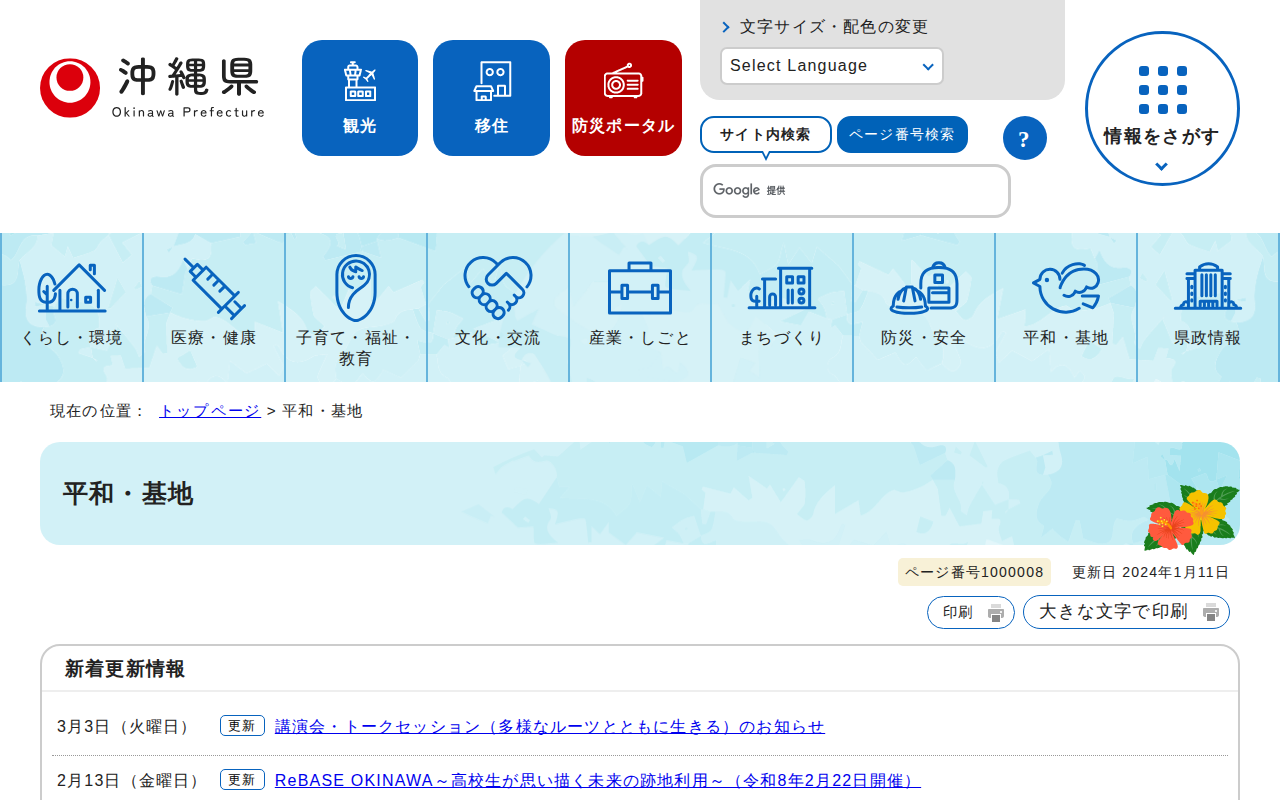Click the Okinawa Prefecture logo

tap(152, 88)
